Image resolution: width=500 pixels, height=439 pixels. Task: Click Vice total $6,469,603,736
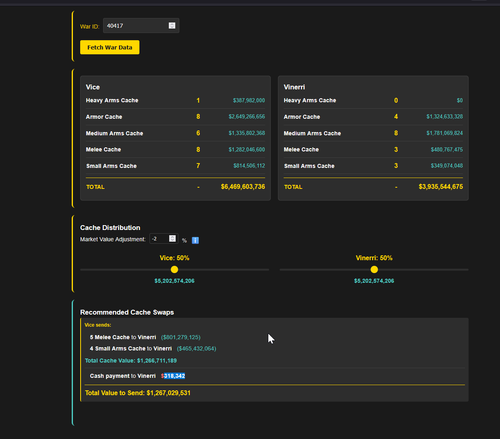pos(243,187)
